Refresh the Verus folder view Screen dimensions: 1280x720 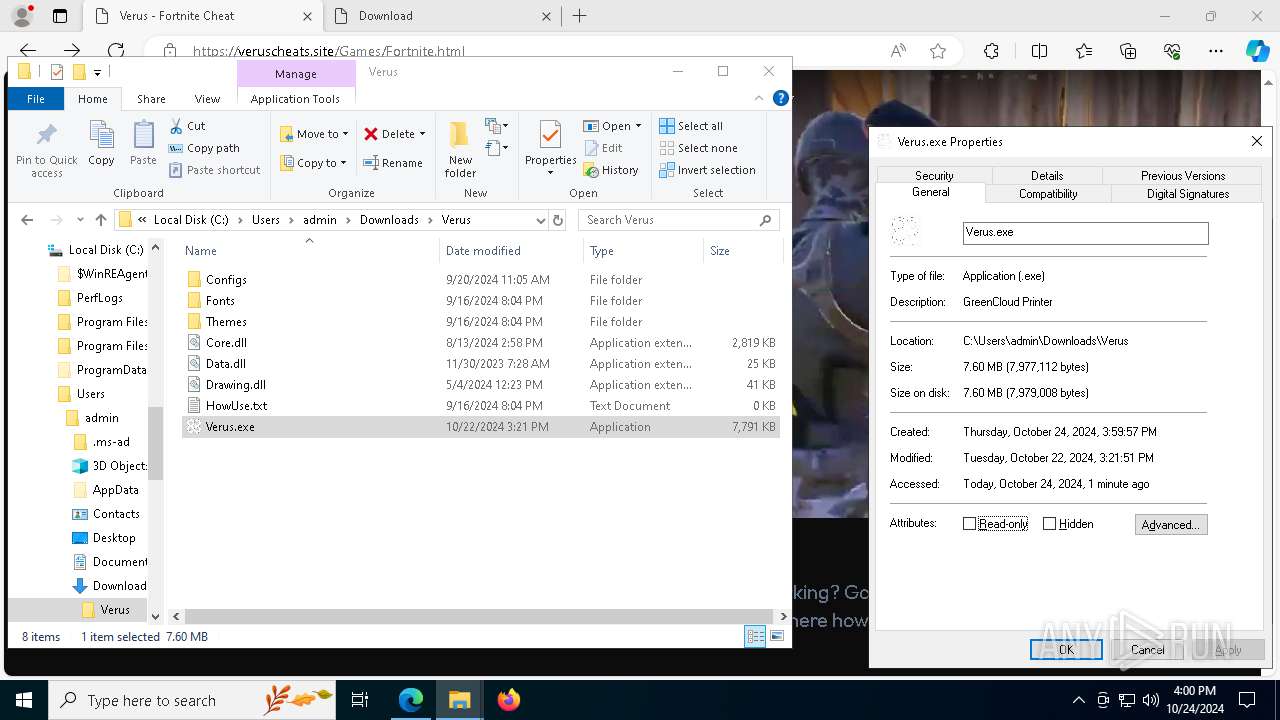click(558, 220)
